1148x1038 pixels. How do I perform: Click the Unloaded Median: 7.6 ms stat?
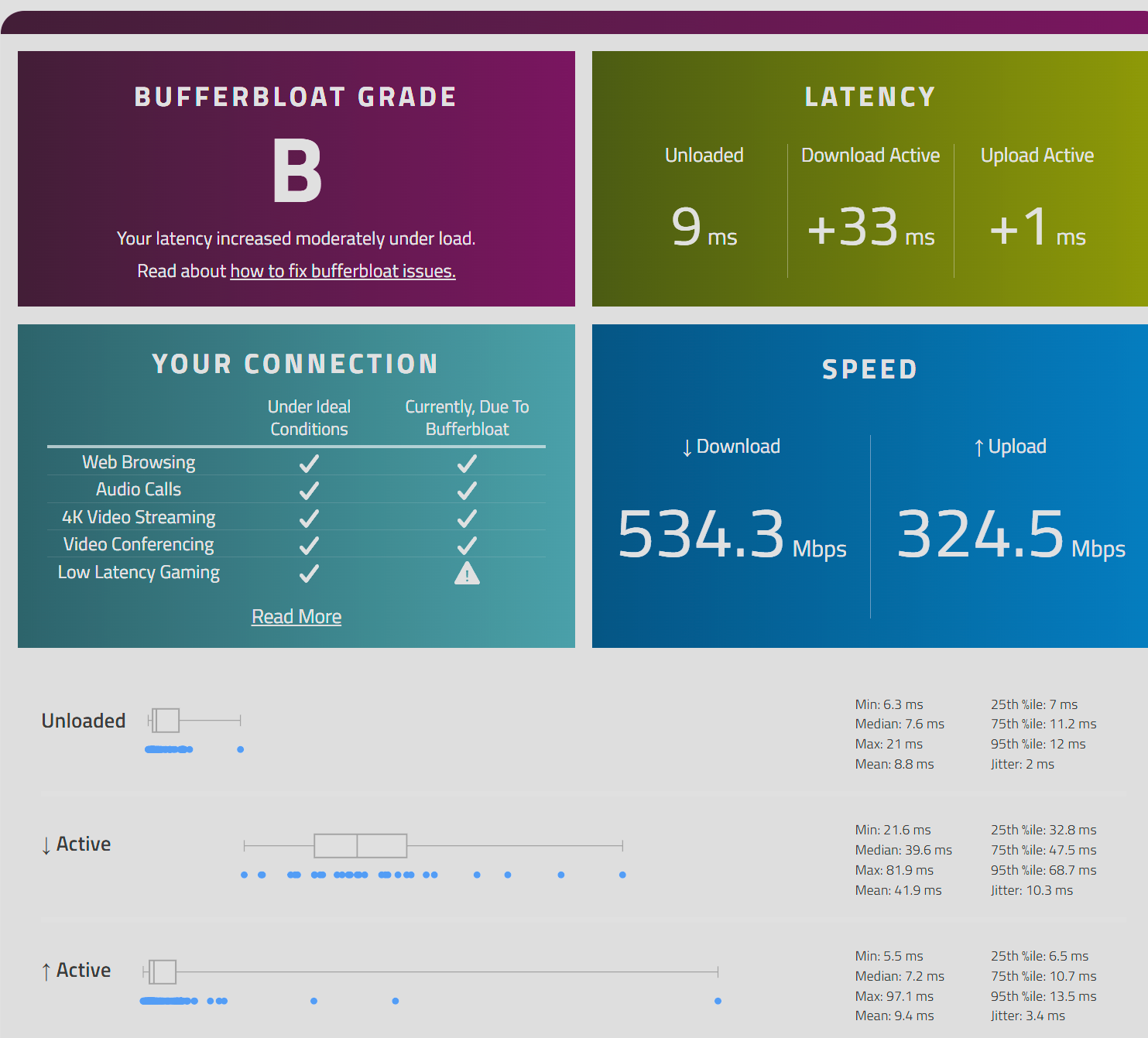coord(900,724)
